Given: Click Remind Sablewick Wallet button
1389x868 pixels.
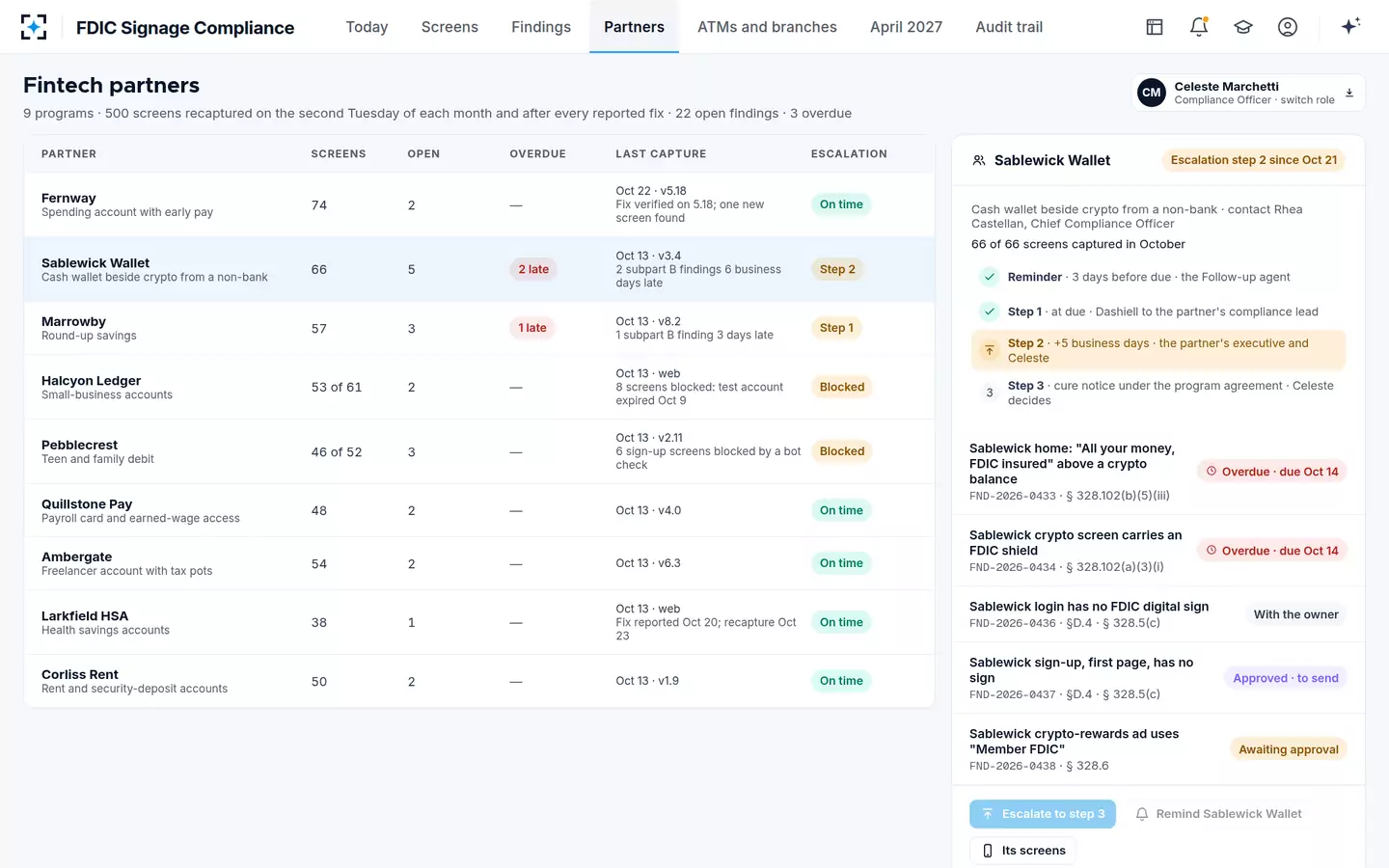Looking at the screenshot, I should click(1219, 814).
